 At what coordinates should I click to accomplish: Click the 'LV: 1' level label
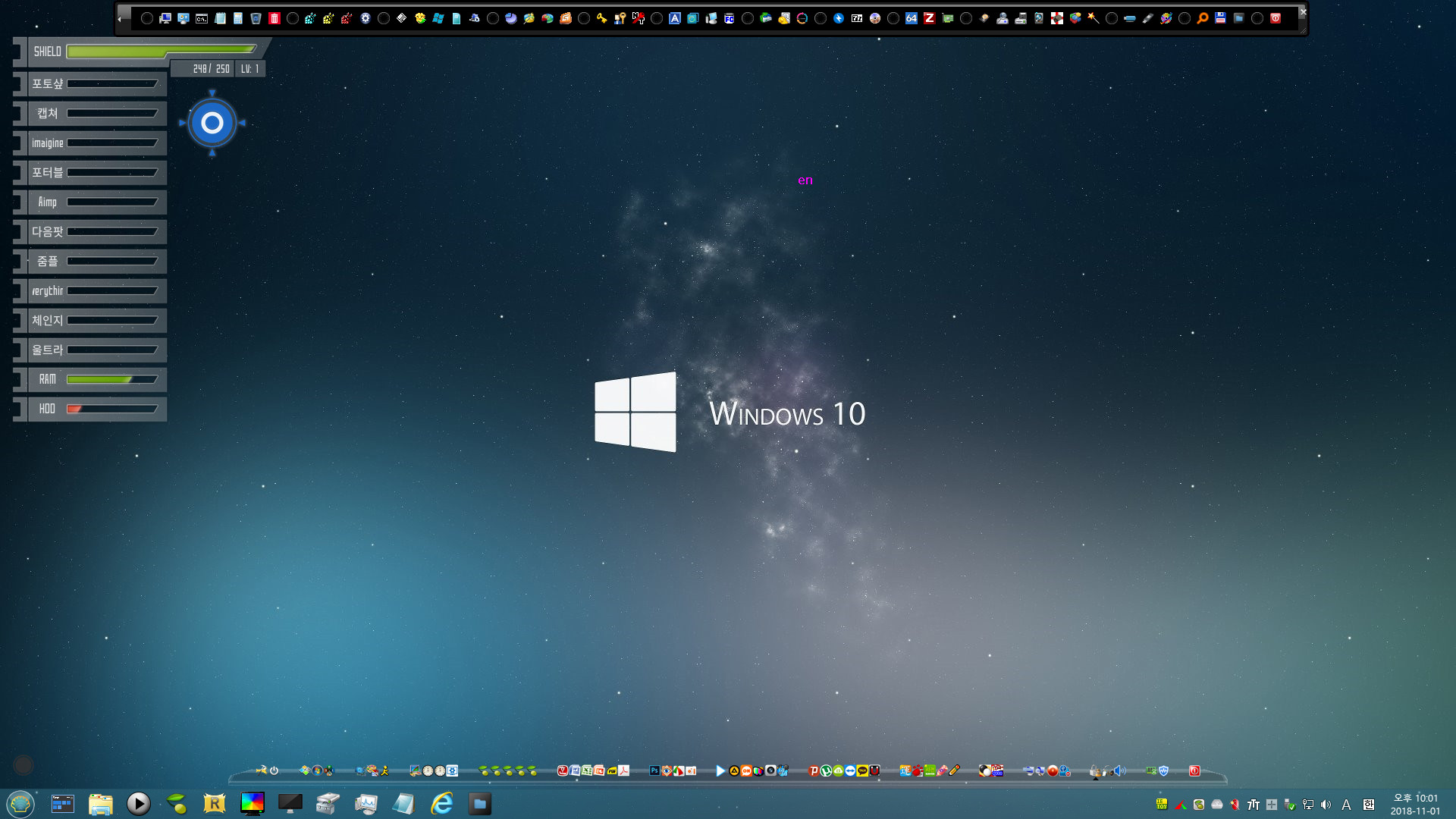pyautogui.click(x=249, y=69)
